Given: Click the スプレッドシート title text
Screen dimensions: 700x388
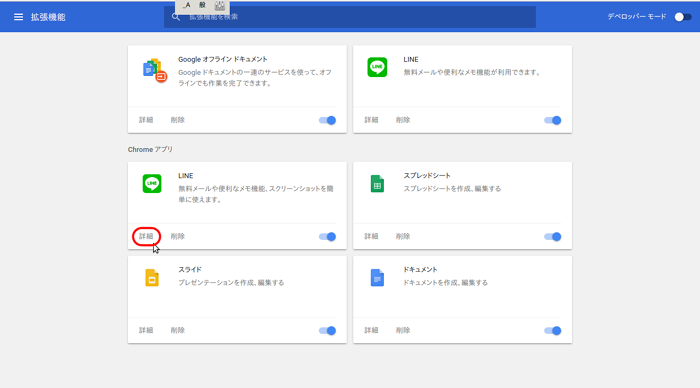Looking at the screenshot, I should (x=427, y=175).
